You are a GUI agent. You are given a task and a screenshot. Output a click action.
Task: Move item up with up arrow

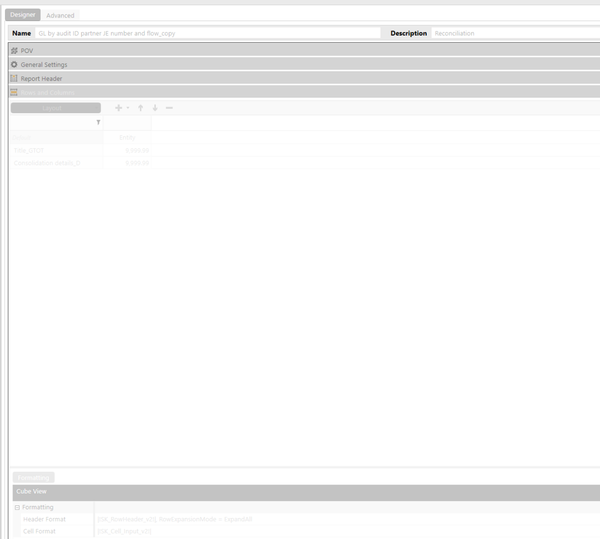(x=140, y=108)
